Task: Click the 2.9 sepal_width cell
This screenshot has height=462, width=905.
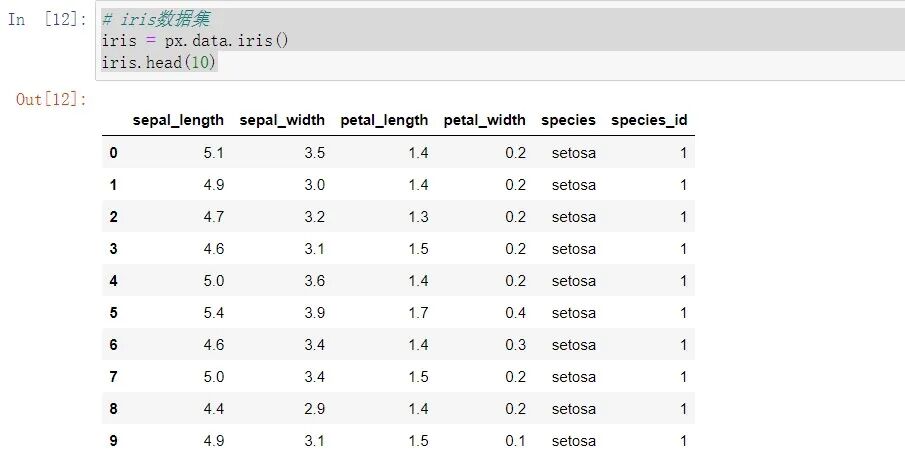Action: (x=315, y=409)
